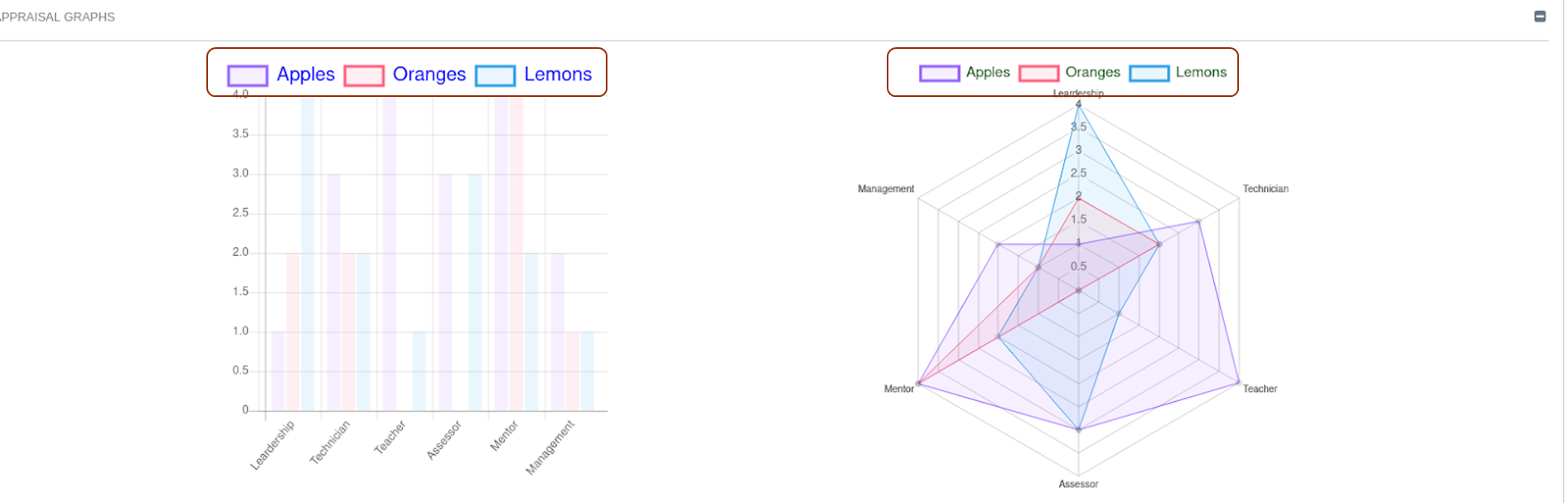Toggle Lemons label in bar chart legend
This screenshot has width=1568, height=503.
point(558,75)
